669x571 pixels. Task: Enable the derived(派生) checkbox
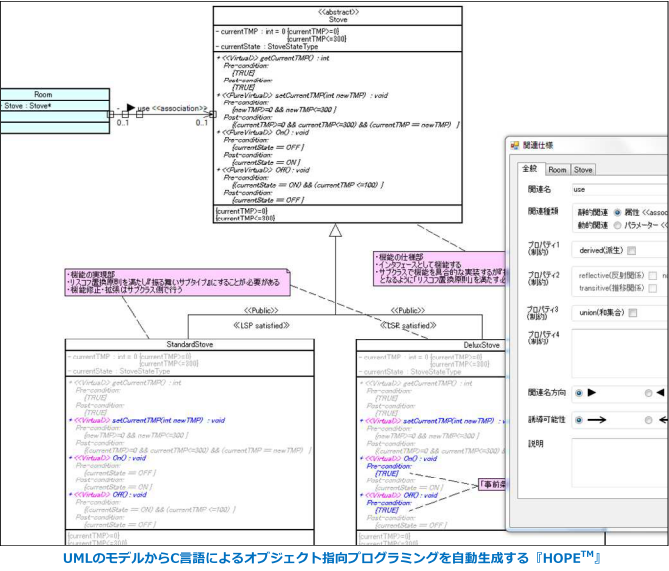(x=631, y=251)
